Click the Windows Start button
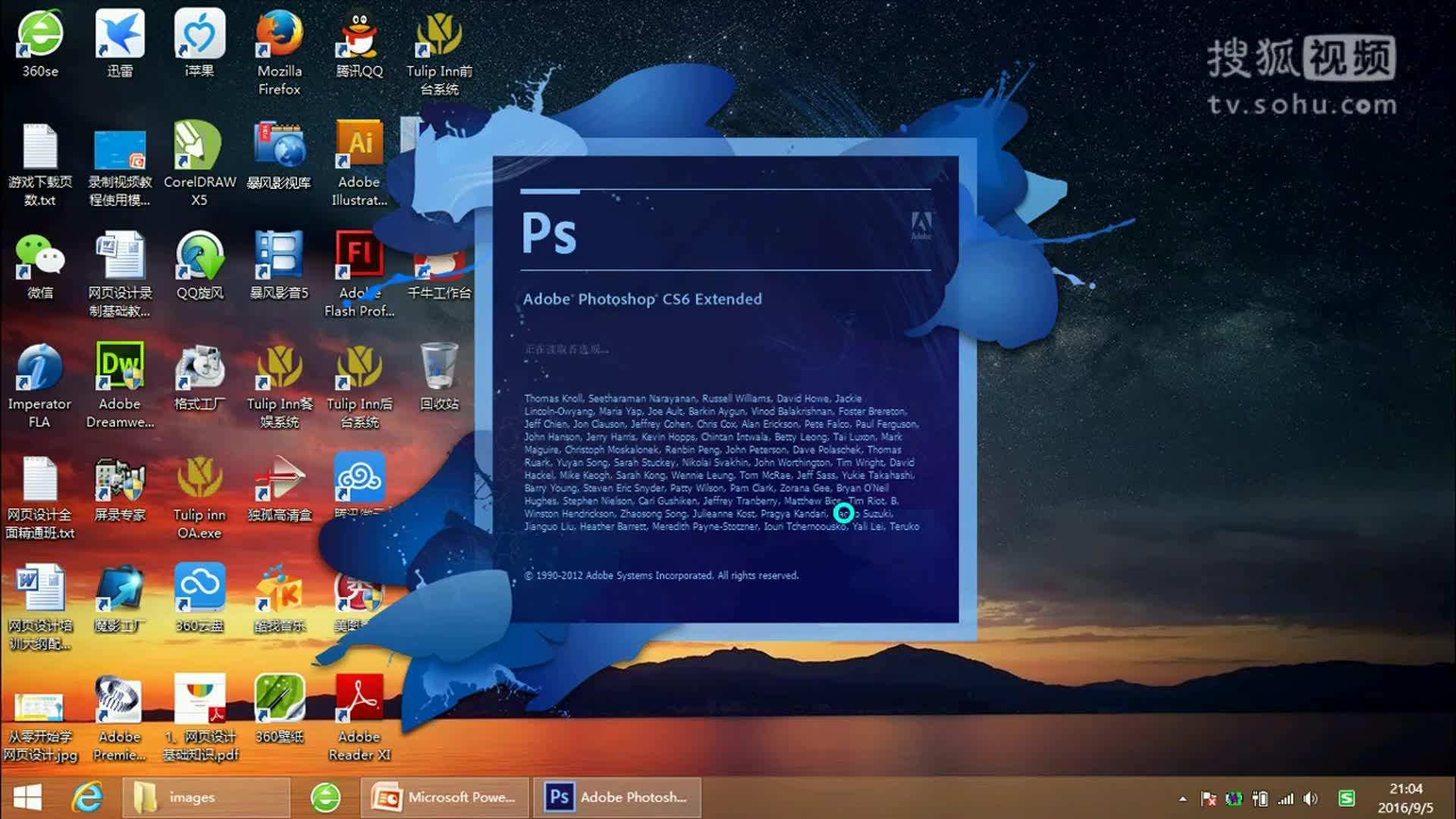This screenshot has width=1456, height=819. [x=28, y=797]
